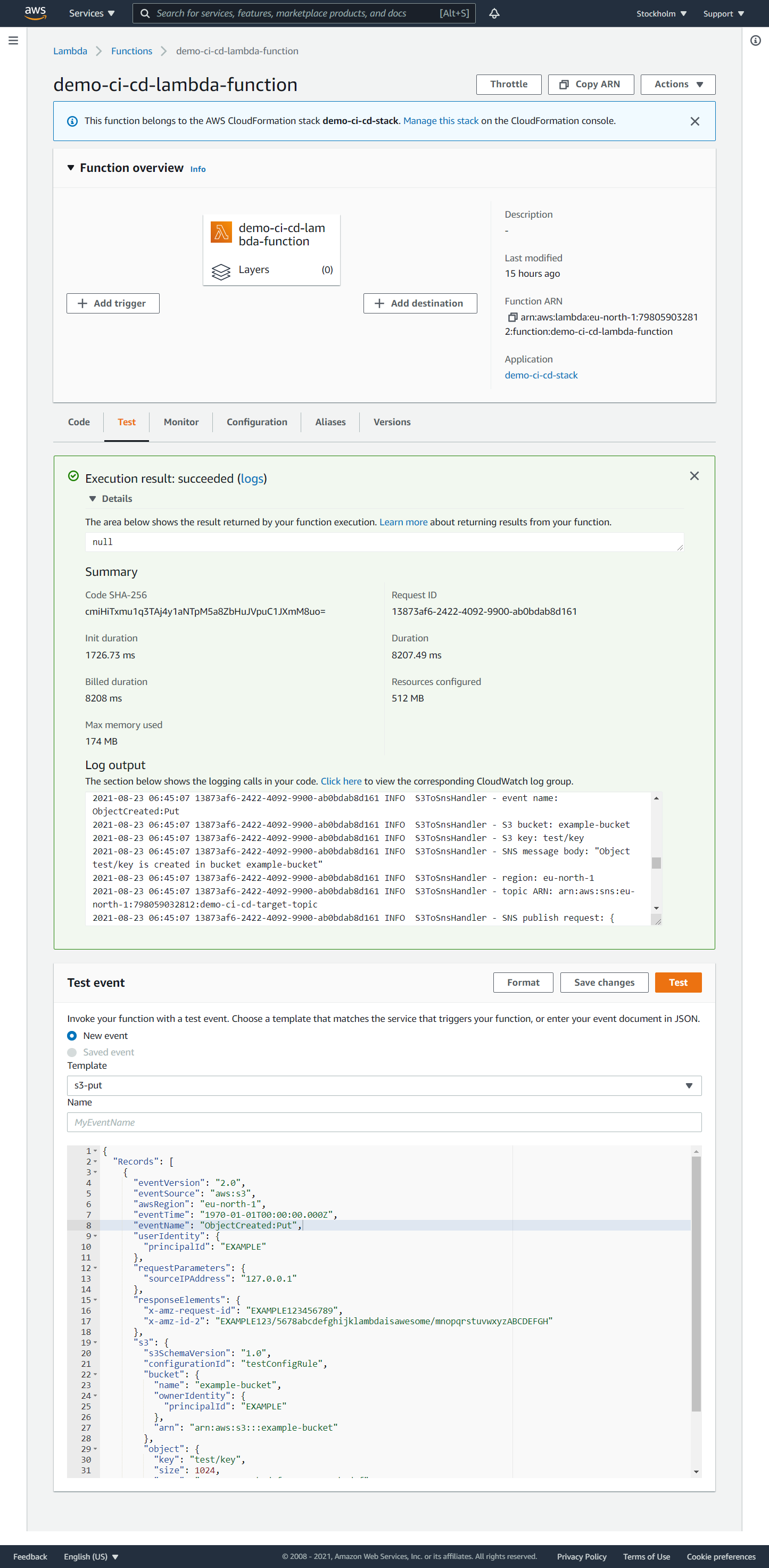Image resolution: width=769 pixels, height=1568 pixels.
Task: Focus the MyEventName name input field
Action: tap(384, 1123)
